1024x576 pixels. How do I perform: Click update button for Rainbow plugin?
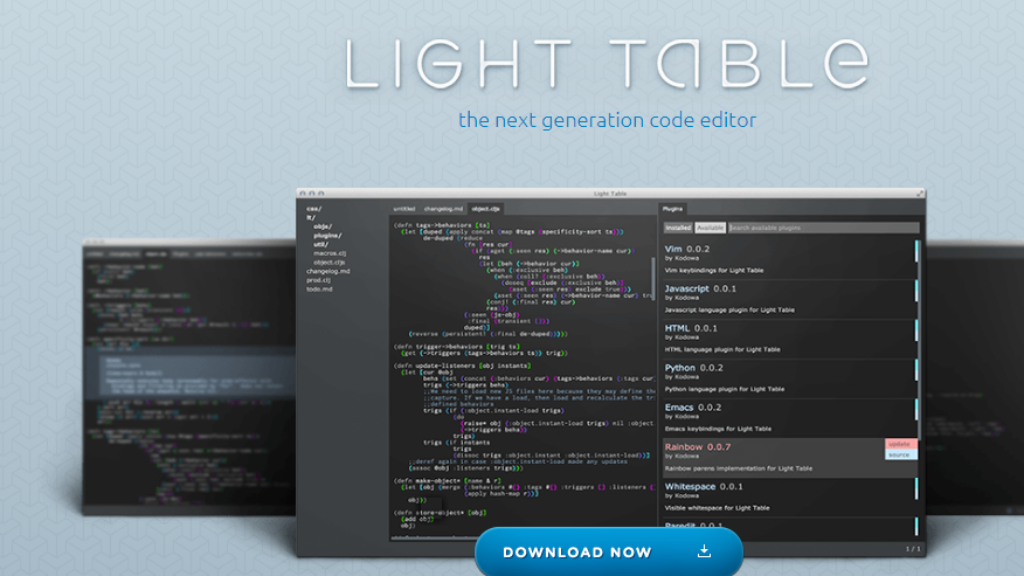901,444
